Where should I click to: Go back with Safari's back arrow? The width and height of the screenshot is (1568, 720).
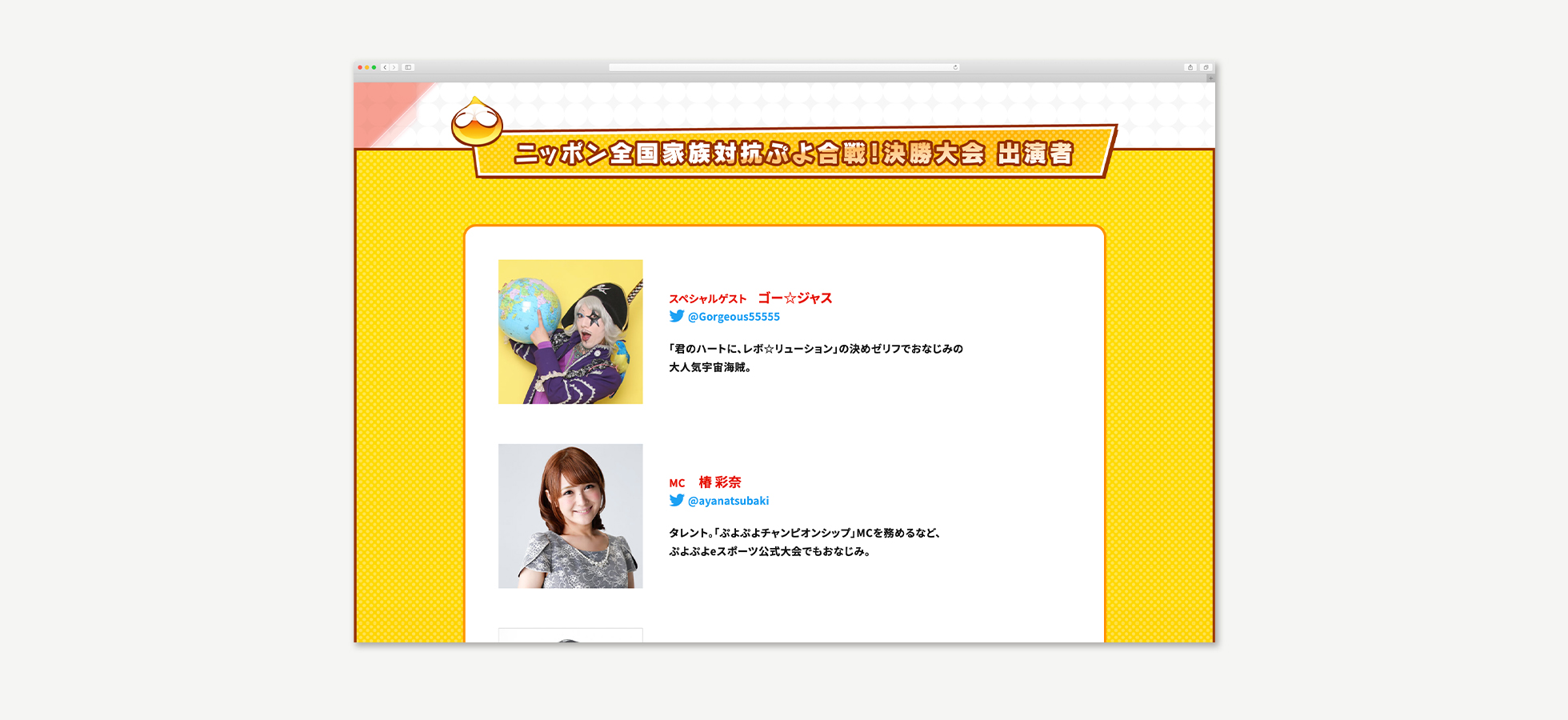tap(385, 67)
